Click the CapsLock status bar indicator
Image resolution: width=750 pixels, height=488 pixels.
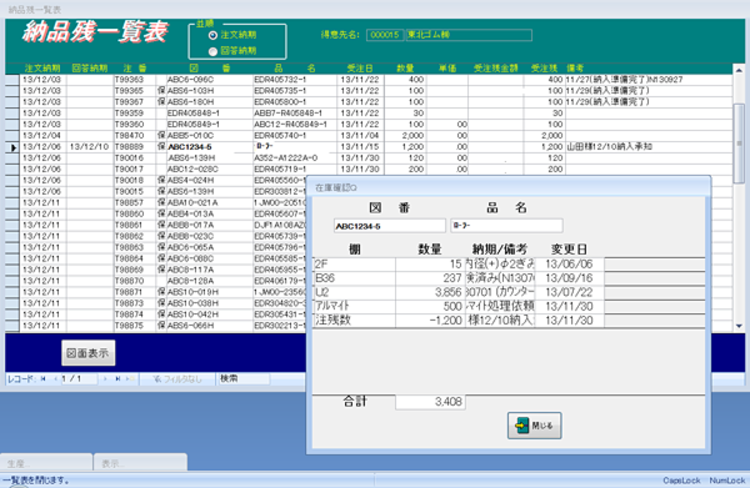(681, 480)
